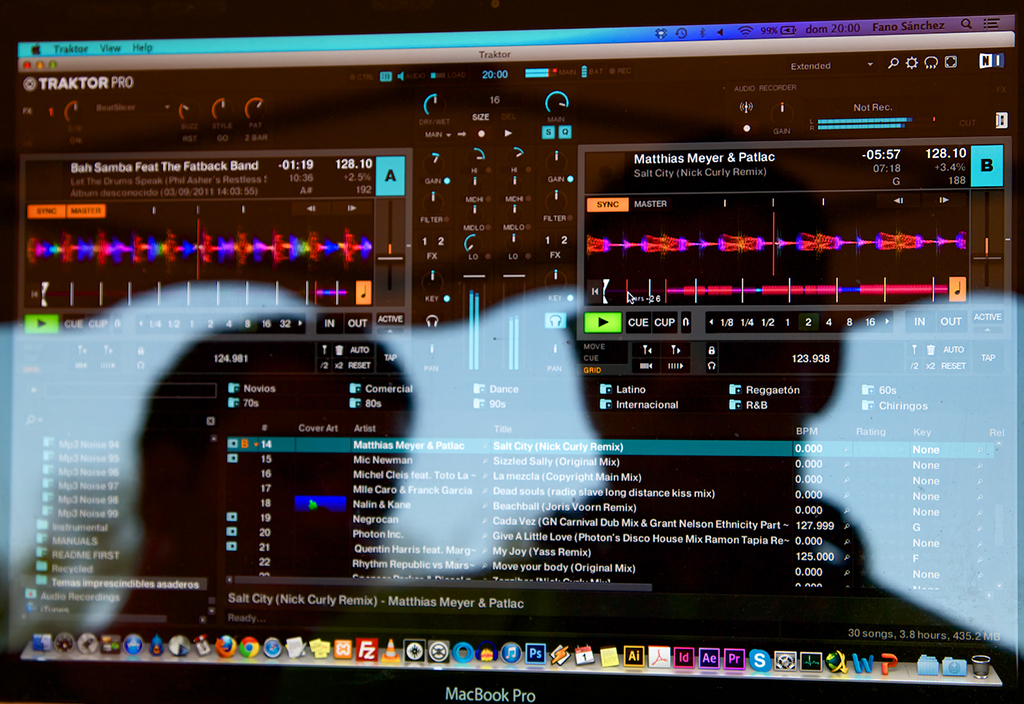Click CUE on Deck B
1024x704 pixels.
637,322
